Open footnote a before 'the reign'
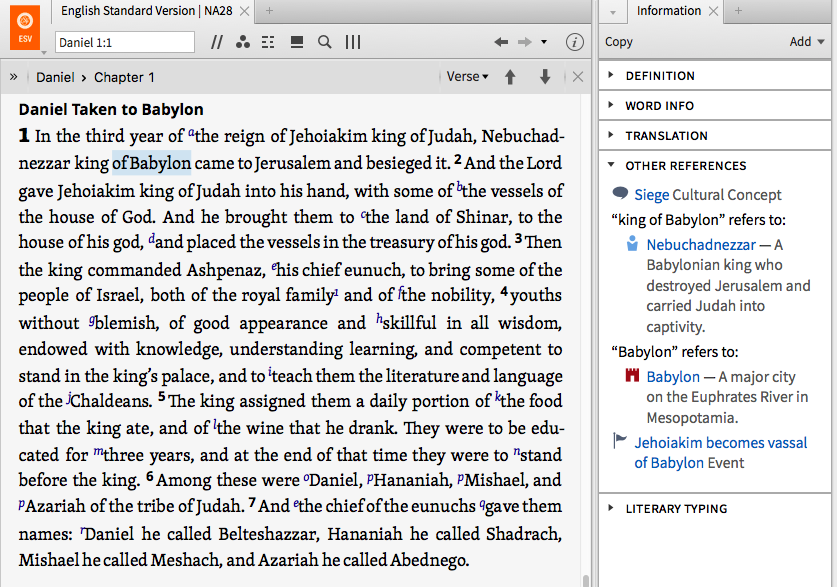This screenshot has height=587, width=837. [191, 132]
